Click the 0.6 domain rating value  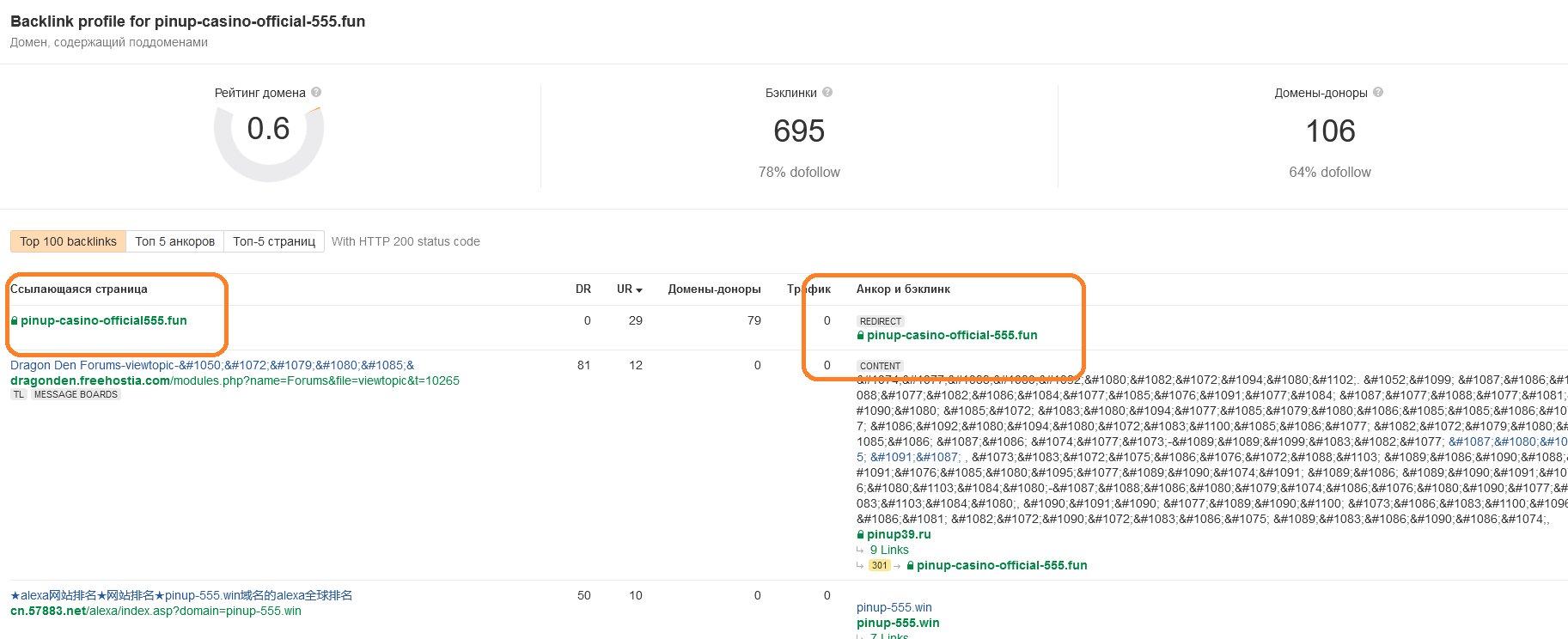click(268, 129)
